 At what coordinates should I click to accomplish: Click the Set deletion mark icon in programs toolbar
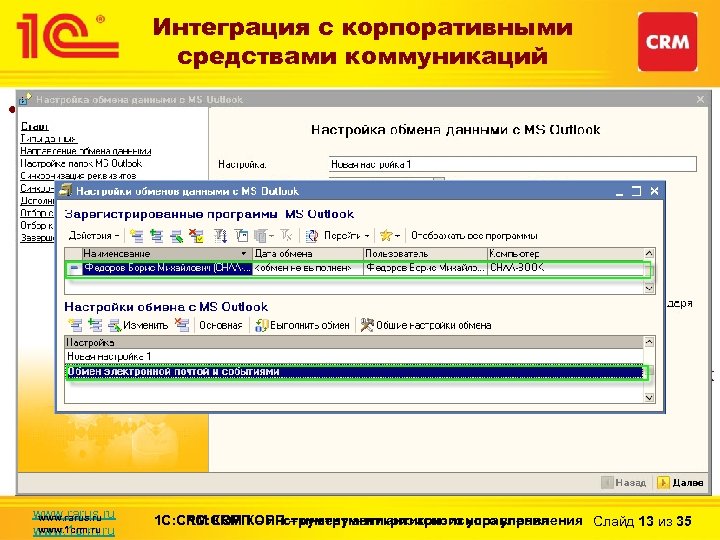coord(197,236)
